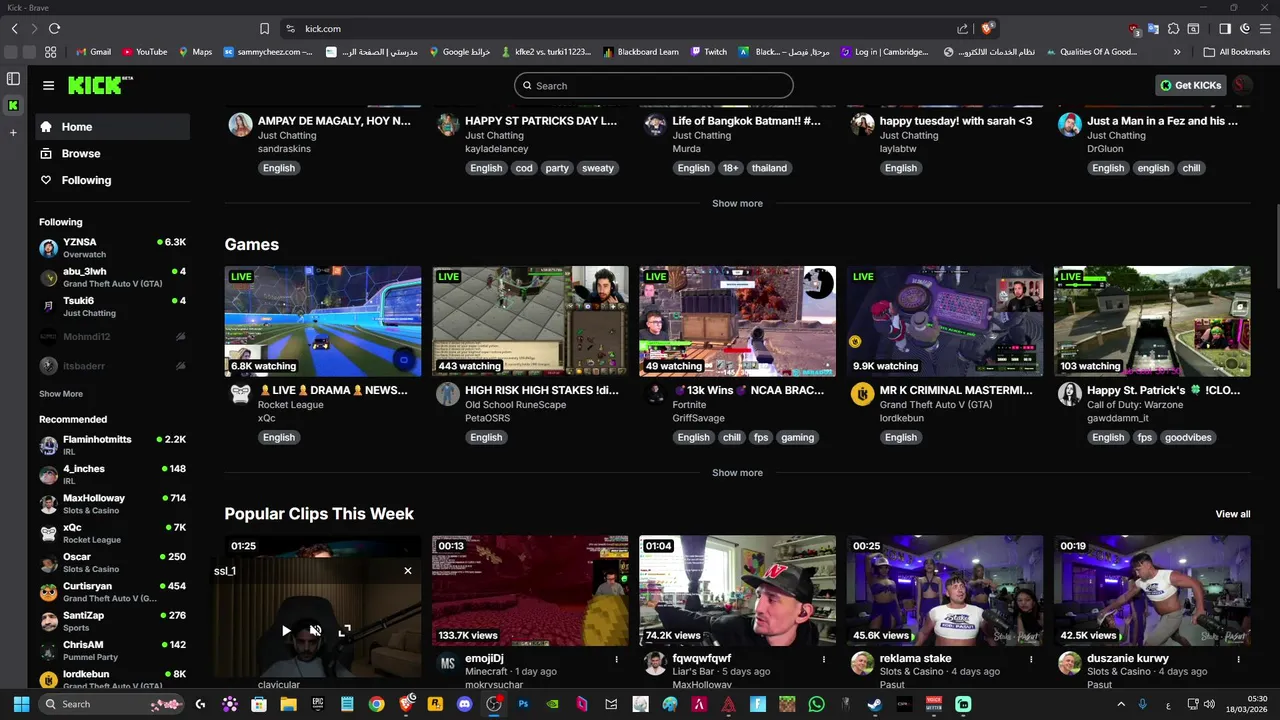Open options menu for emojiDj clip

tap(617, 659)
